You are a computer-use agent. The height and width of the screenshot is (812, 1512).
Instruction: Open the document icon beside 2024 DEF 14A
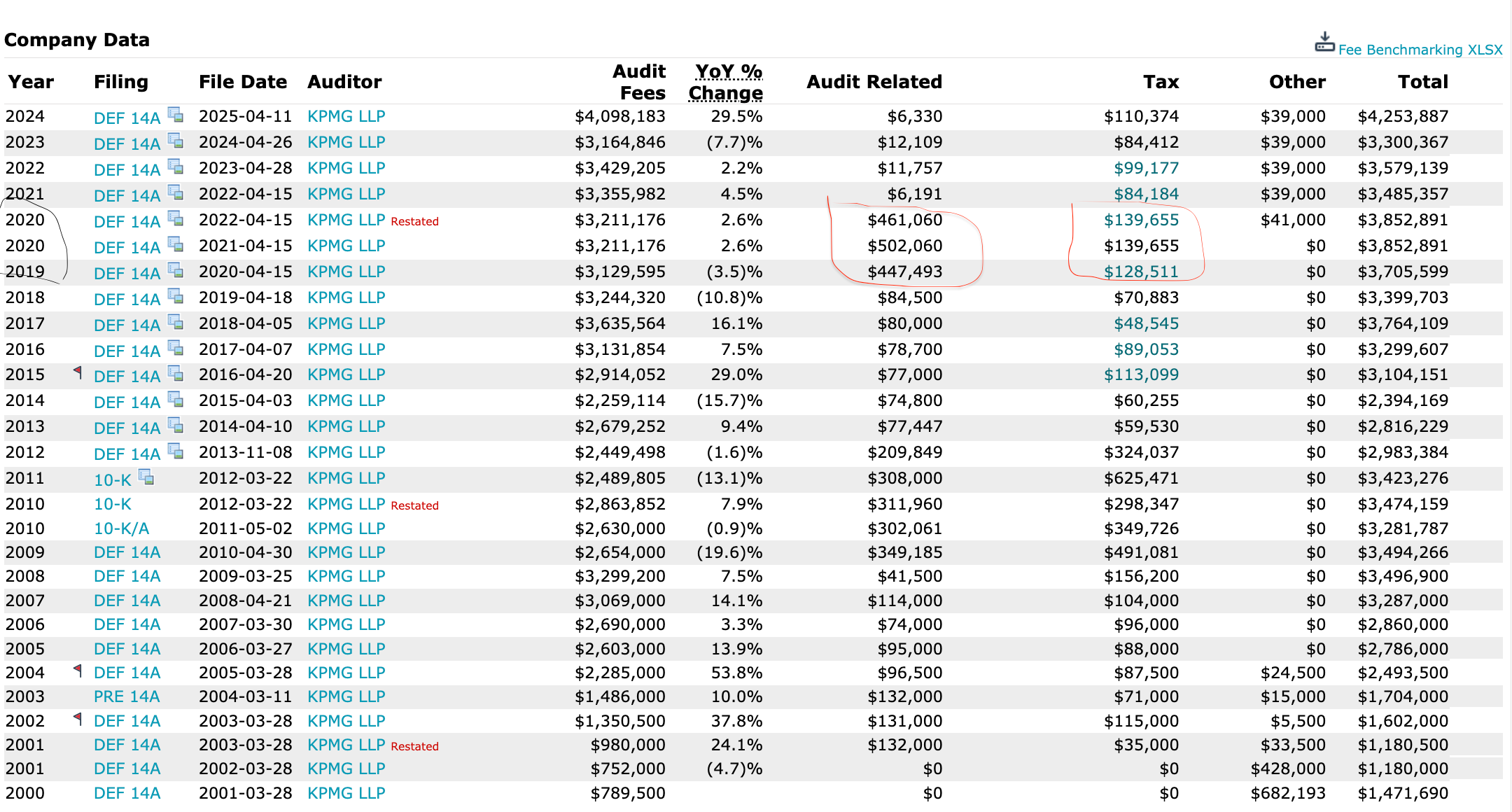click(x=176, y=115)
